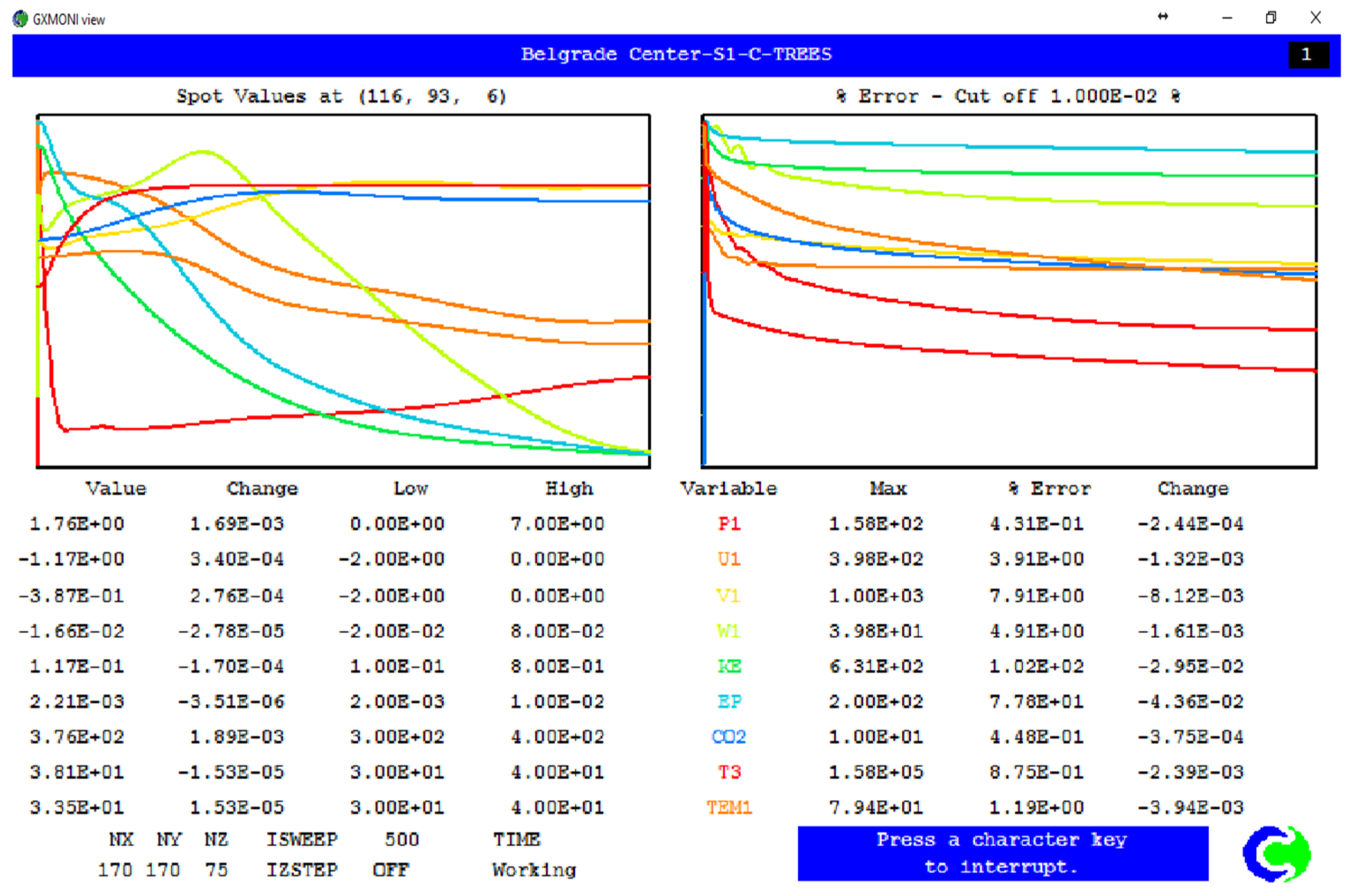Click the TEM1 variable label
Viewport: 1352px width, 896px height.
[729, 807]
